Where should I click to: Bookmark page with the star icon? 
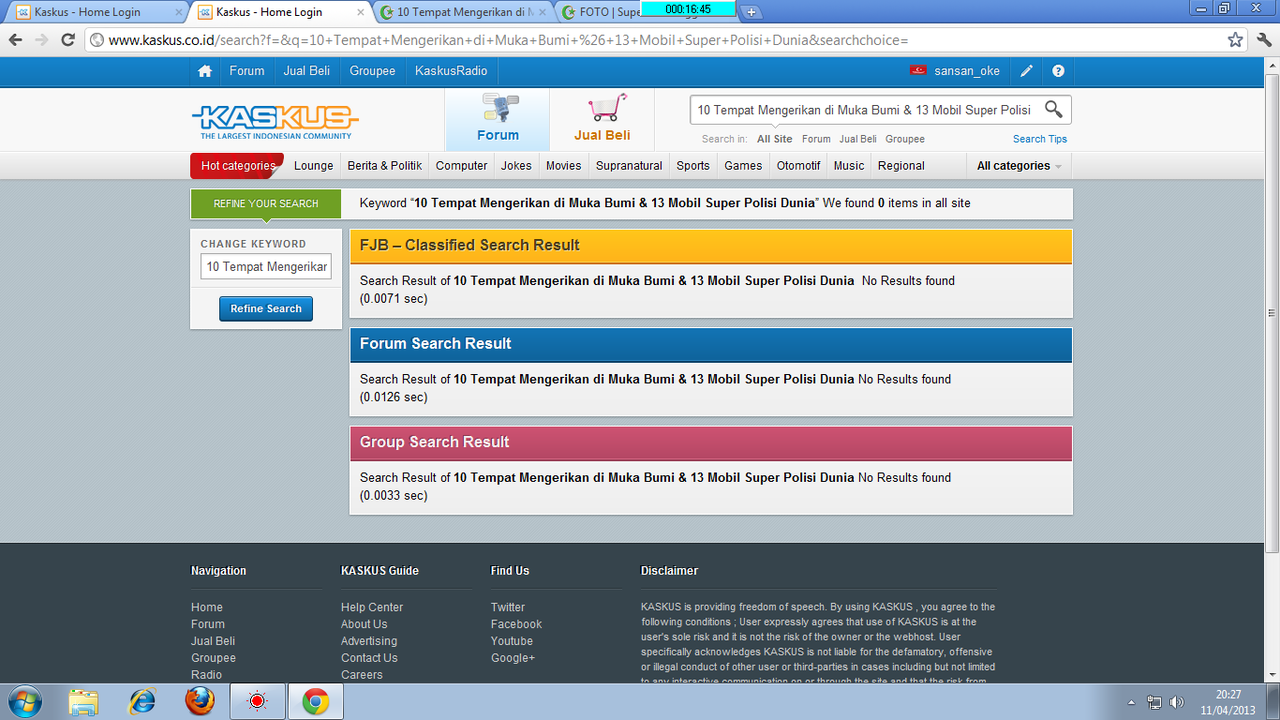point(1236,40)
